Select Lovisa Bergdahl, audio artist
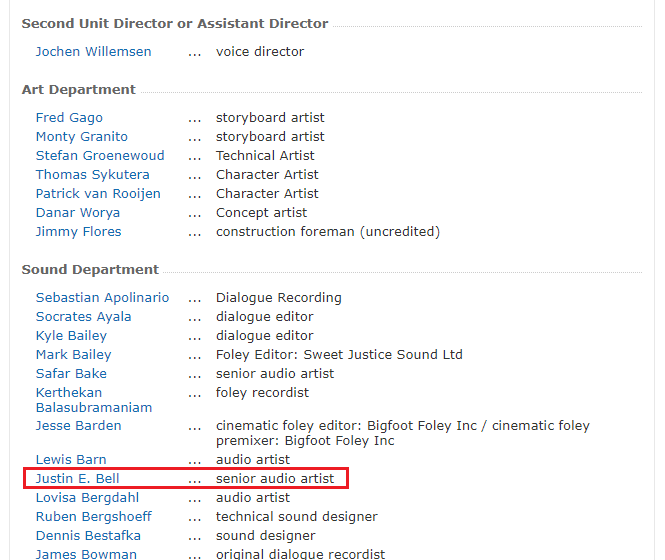Screen dimensions: 665x560 click(x=87, y=497)
